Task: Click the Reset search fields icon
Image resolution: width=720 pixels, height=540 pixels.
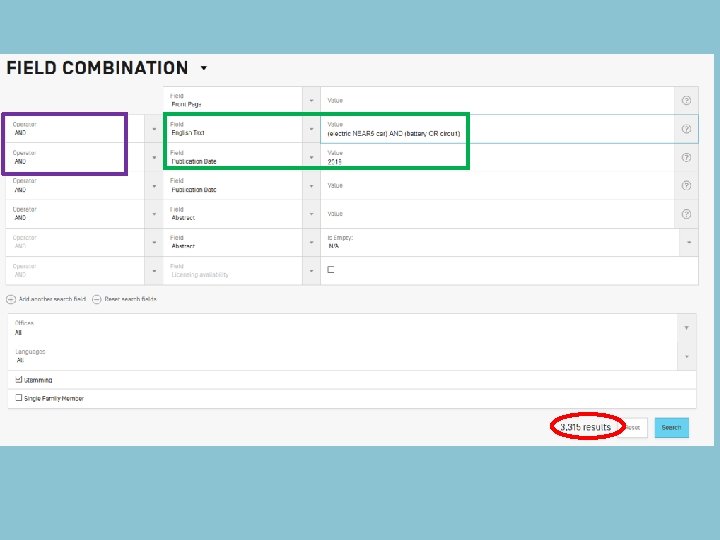Action: 96,299
